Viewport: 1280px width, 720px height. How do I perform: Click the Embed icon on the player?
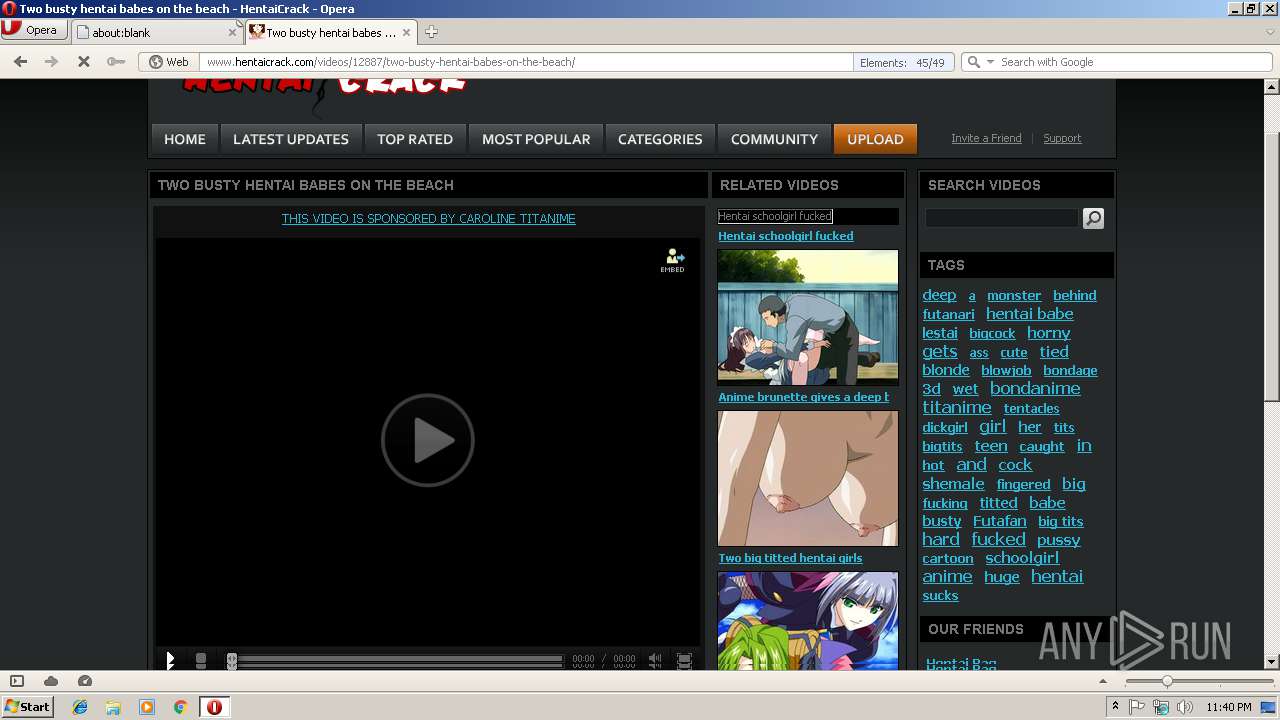[x=673, y=260]
